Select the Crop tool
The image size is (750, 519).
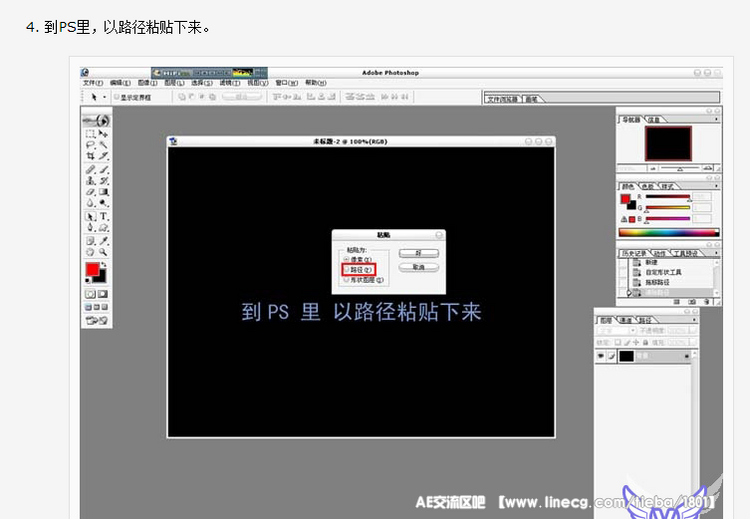(x=90, y=156)
